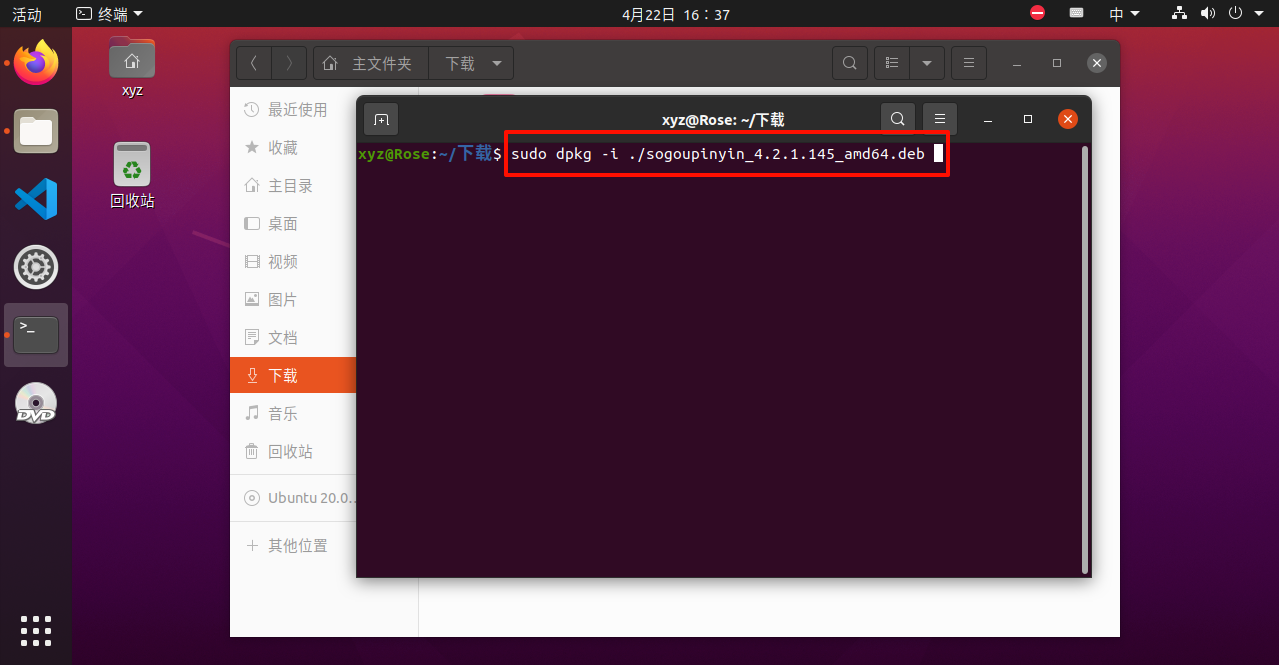Open terminal hamburger menu

tap(940, 119)
